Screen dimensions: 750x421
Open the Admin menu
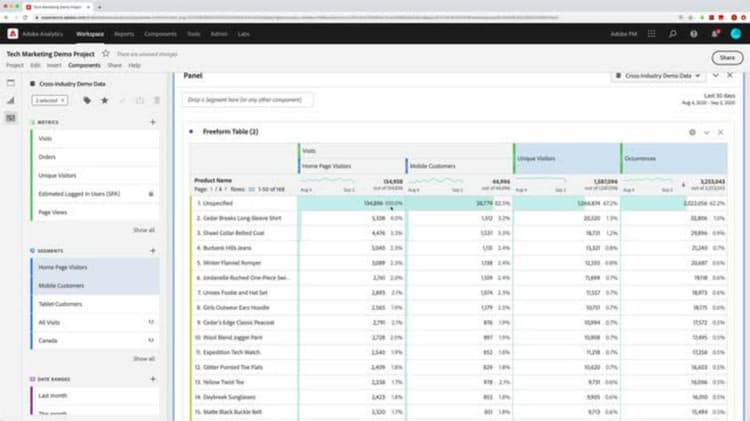coord(219,34)
